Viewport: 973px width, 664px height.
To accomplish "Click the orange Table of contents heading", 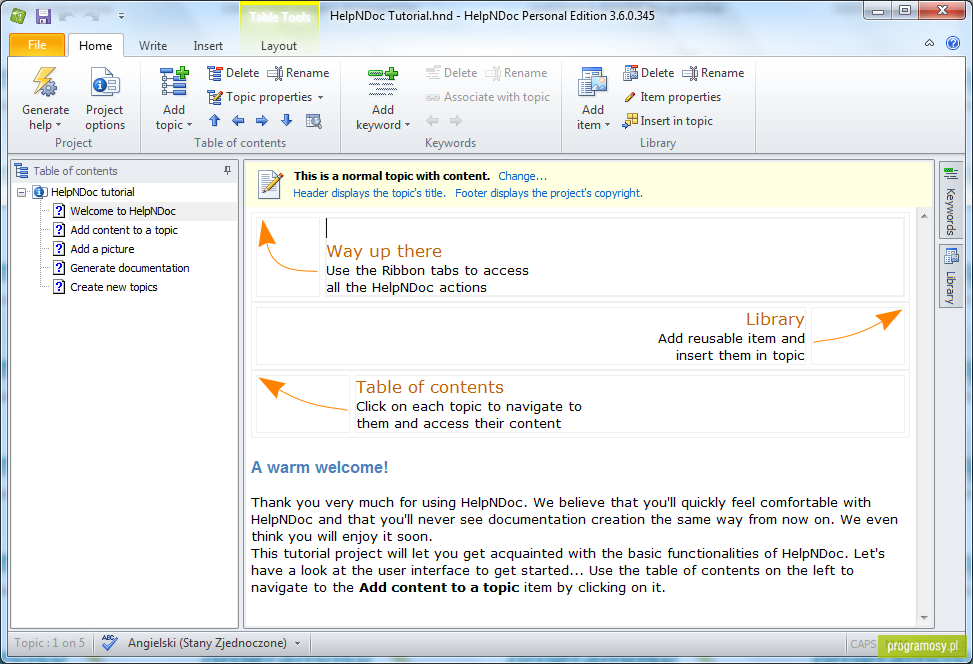I will (429, 387).
